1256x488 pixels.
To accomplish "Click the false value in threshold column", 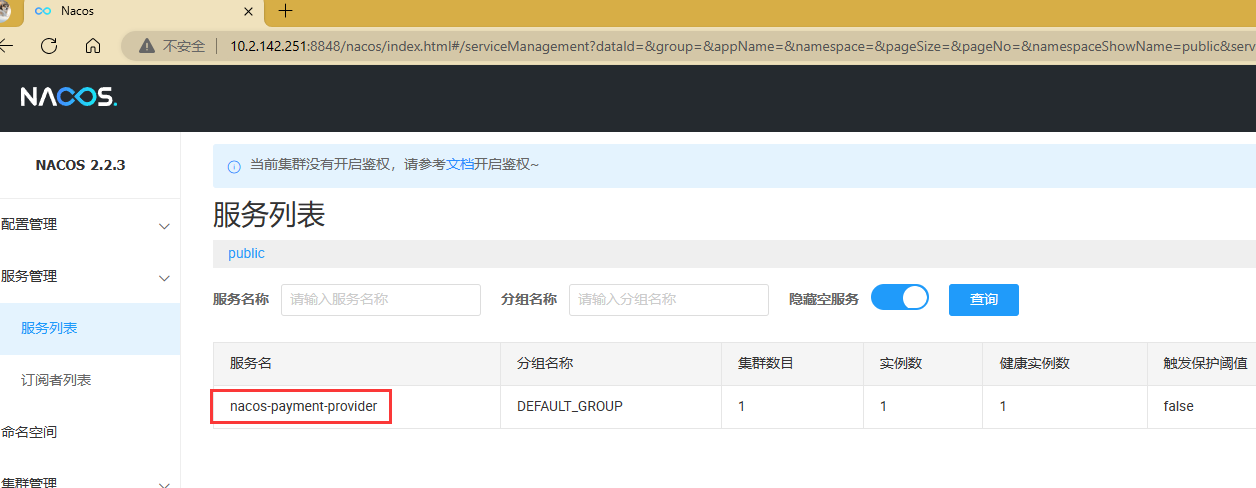I will 1178,407.
